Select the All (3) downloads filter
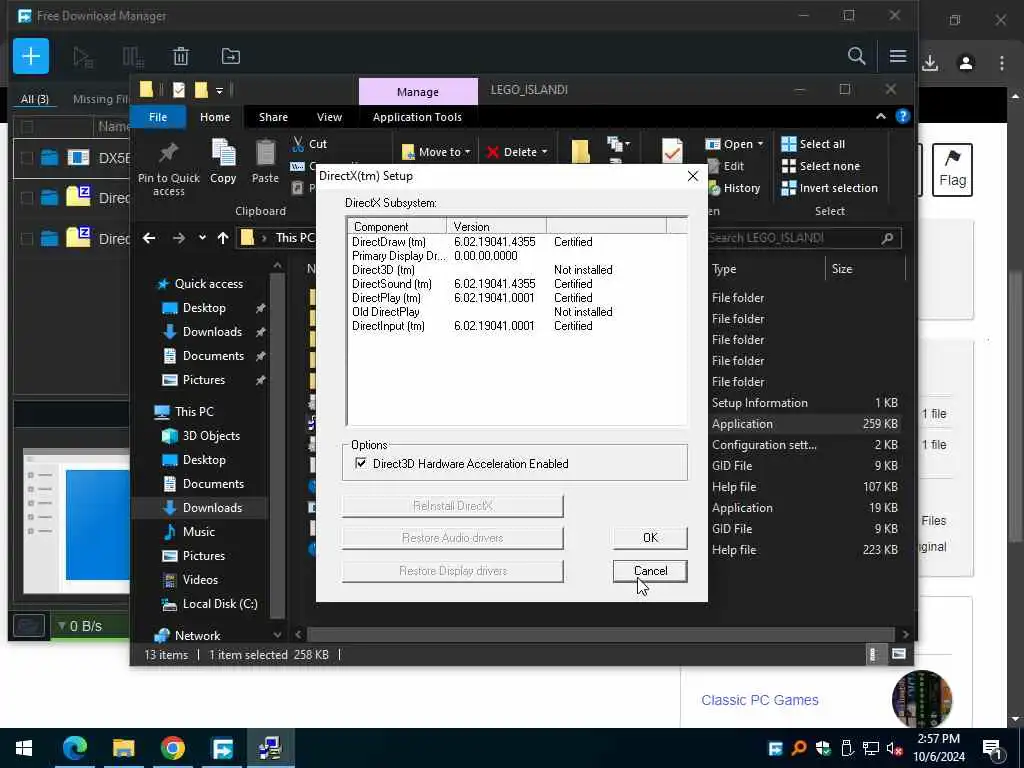 tap(35, 99)
